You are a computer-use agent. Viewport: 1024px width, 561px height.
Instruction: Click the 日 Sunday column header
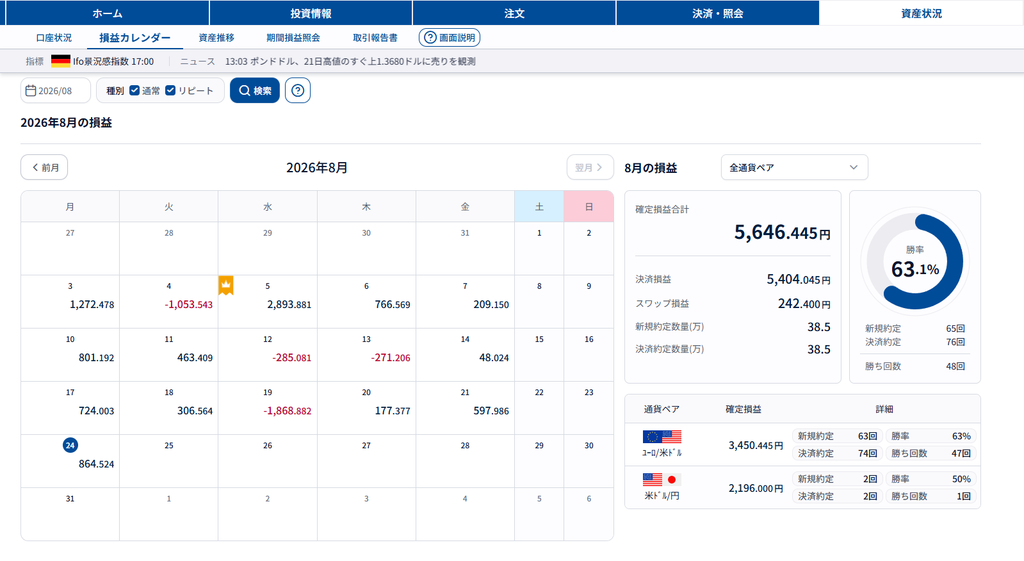pyautogui.click(x=588, y=206)
